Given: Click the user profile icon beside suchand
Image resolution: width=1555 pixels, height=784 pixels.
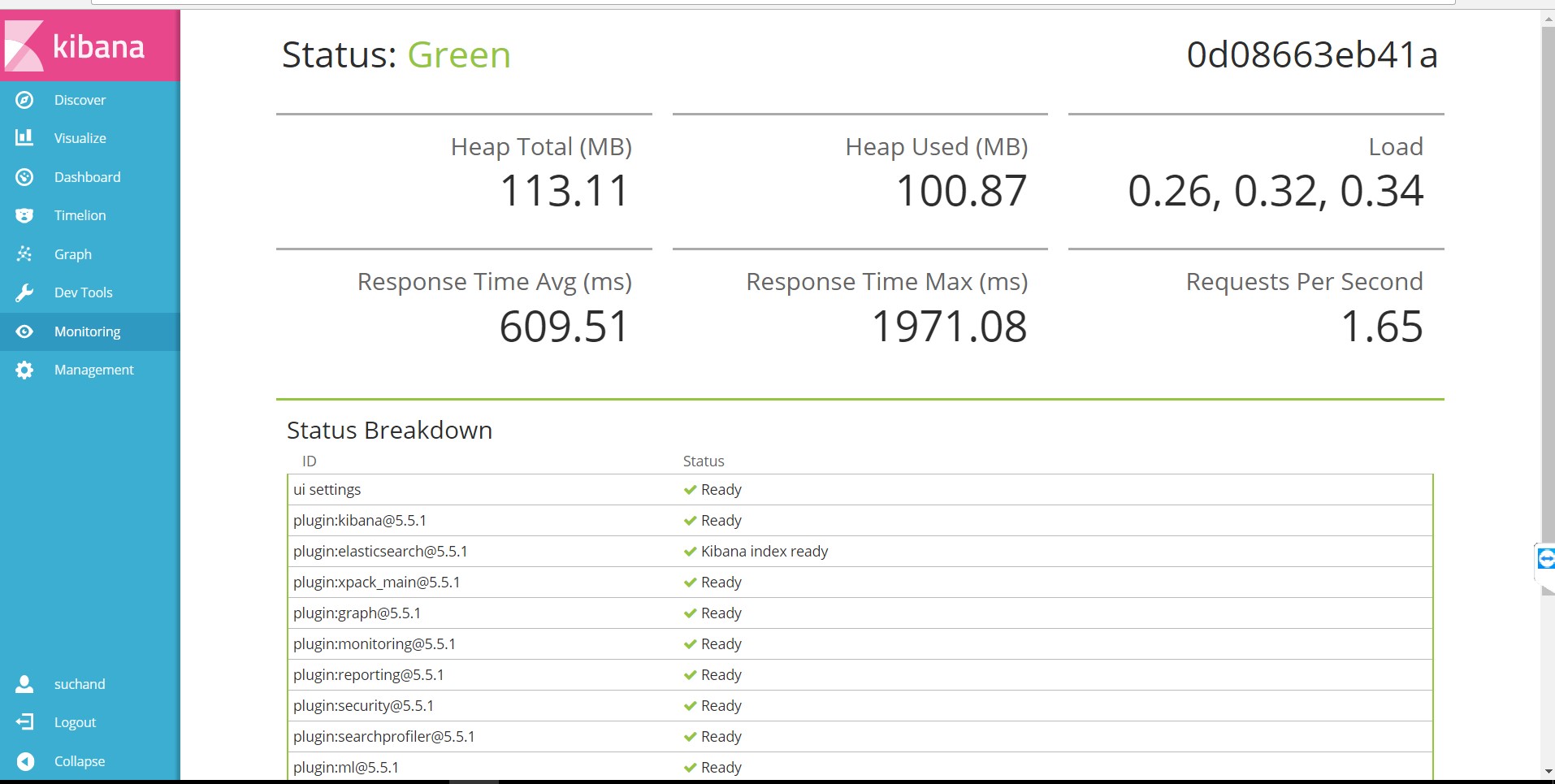Looking at the screenshot, I should pyautogui.click(x=24, y=684).
